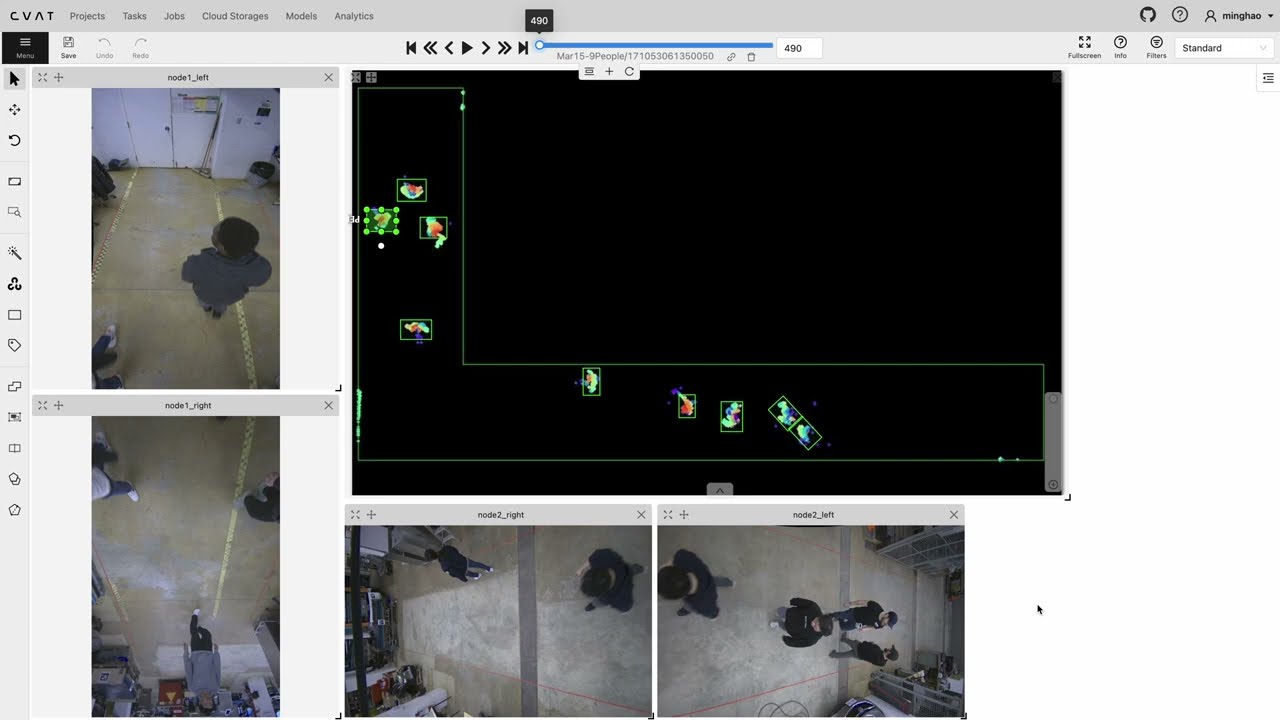The image size is (1280, 720).
Task: Select the region-of-interest zoom tool
Action: click(14, 212)
